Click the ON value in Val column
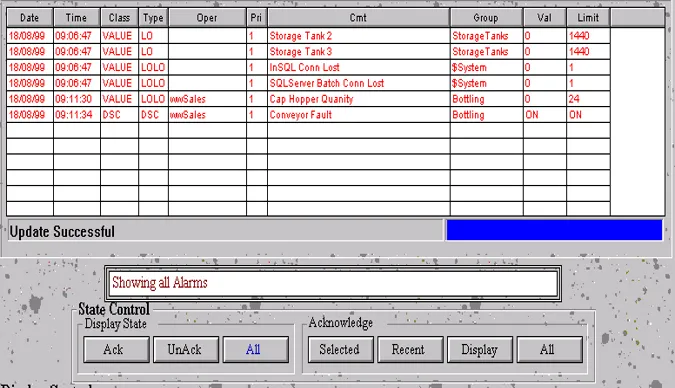Screen dimensions: 675x388 click(532, 115)
